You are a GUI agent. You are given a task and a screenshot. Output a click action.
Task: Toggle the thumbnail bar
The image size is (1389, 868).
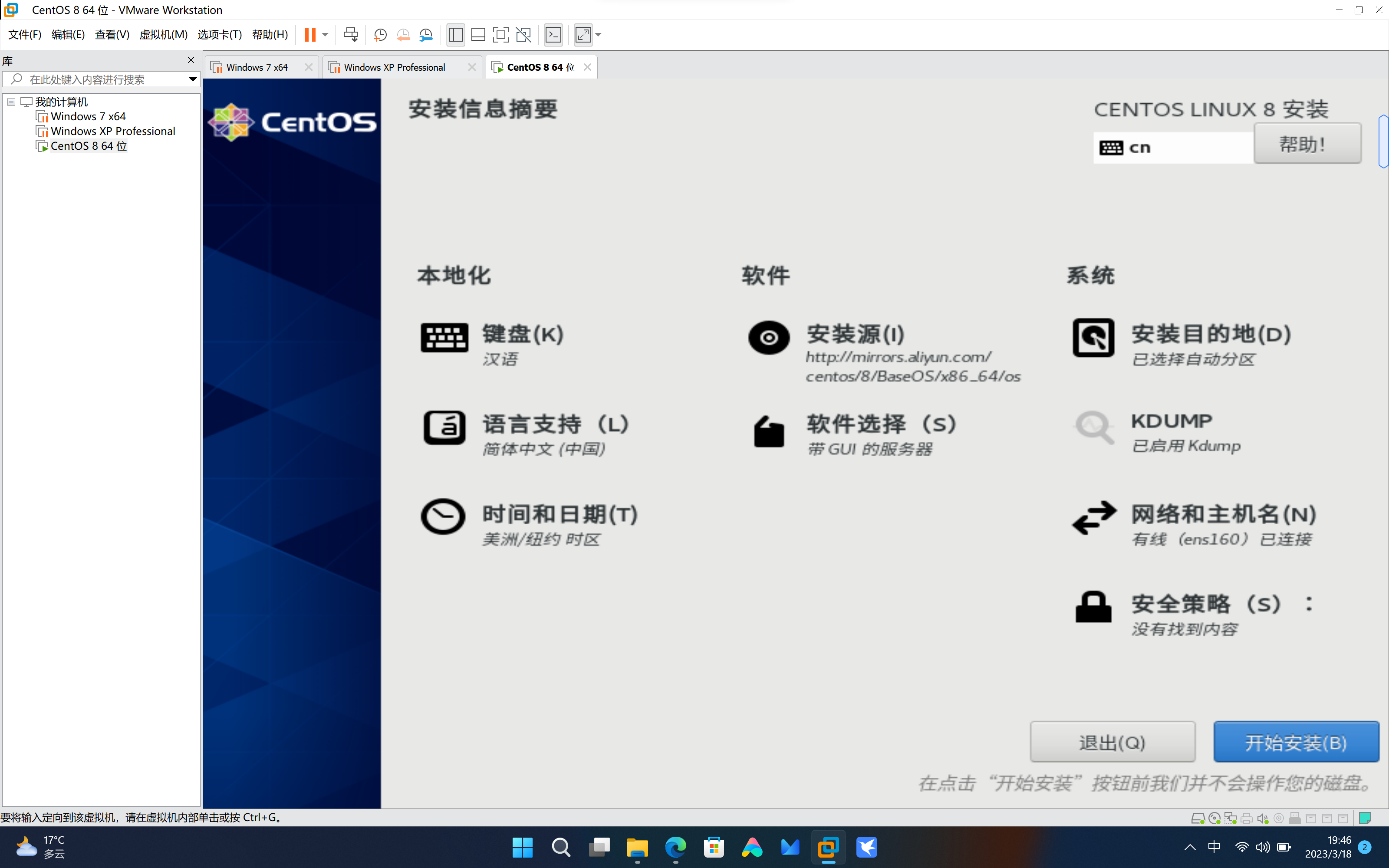[478, 34]
